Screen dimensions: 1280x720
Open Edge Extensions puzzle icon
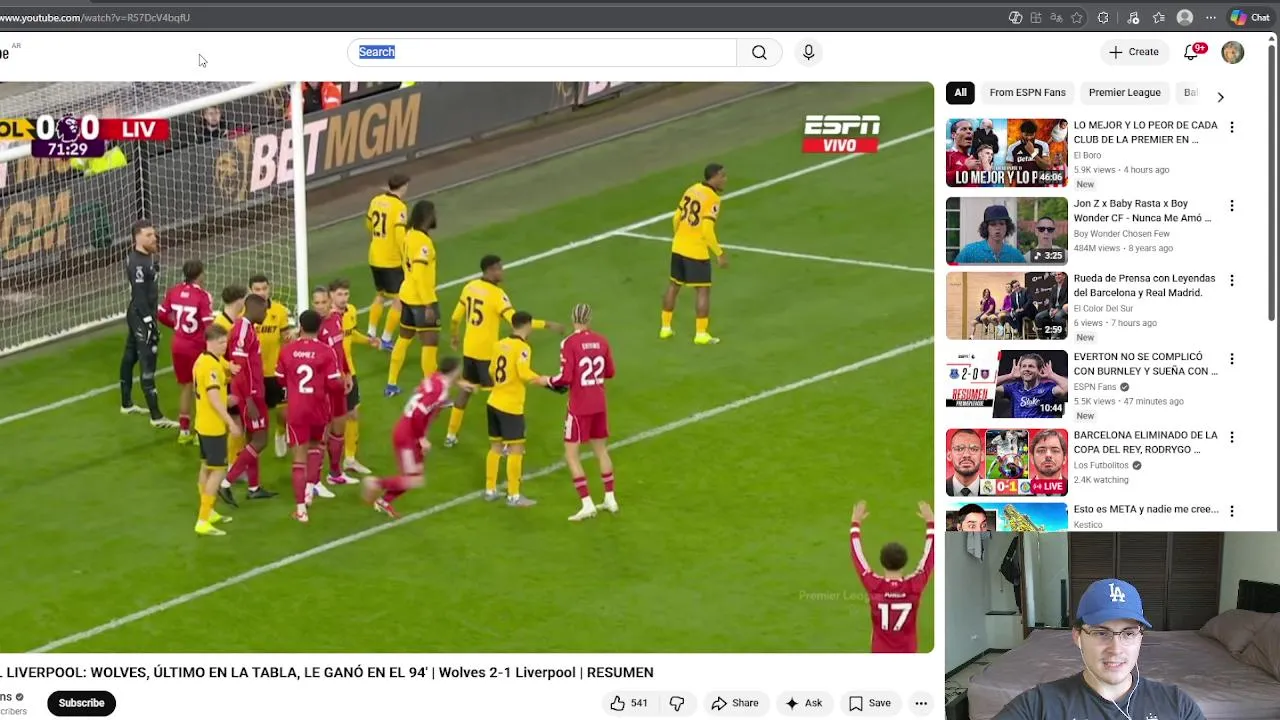pos(1103,17)
